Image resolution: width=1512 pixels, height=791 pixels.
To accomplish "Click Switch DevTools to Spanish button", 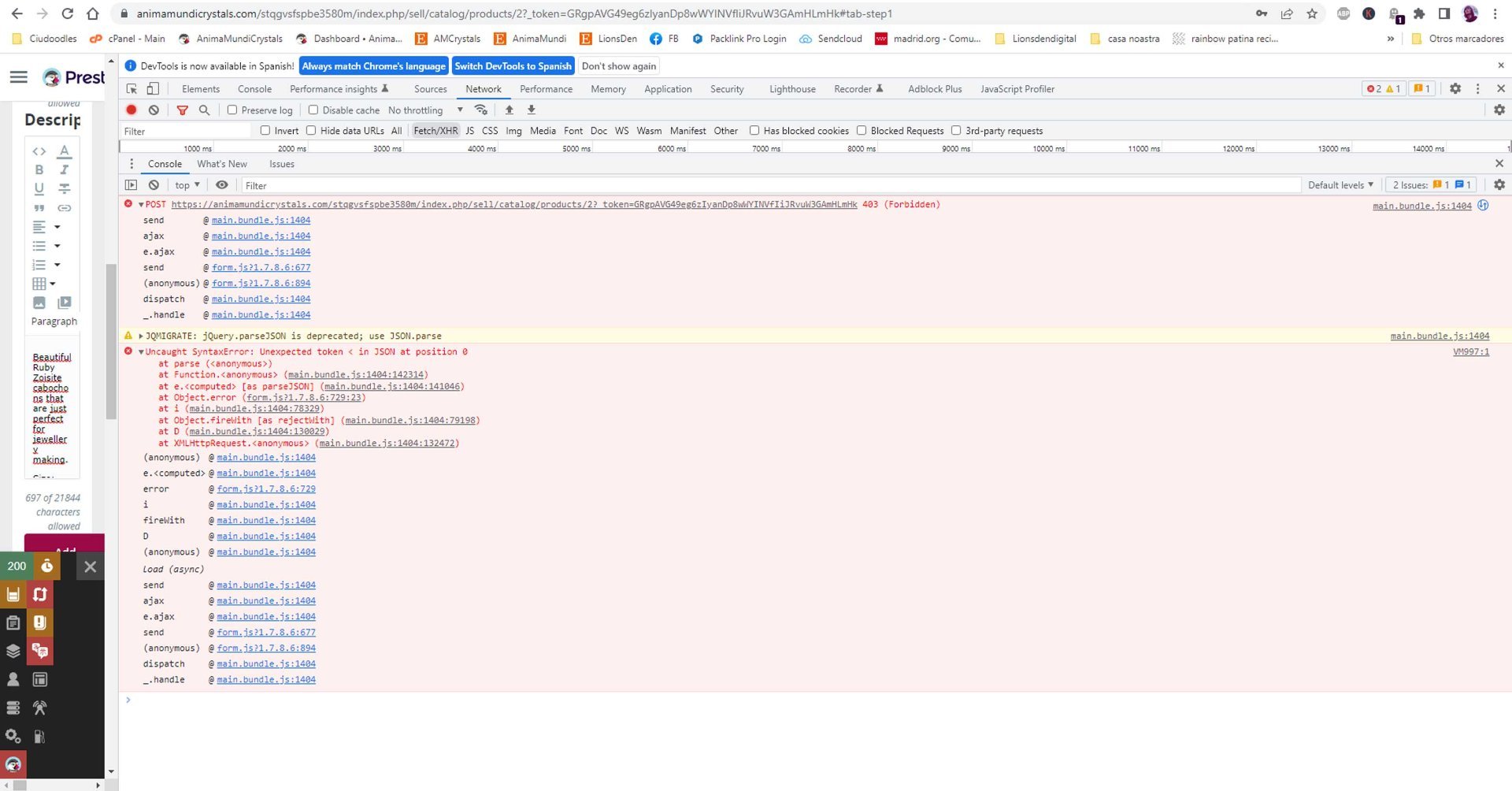I will (513, 66).
